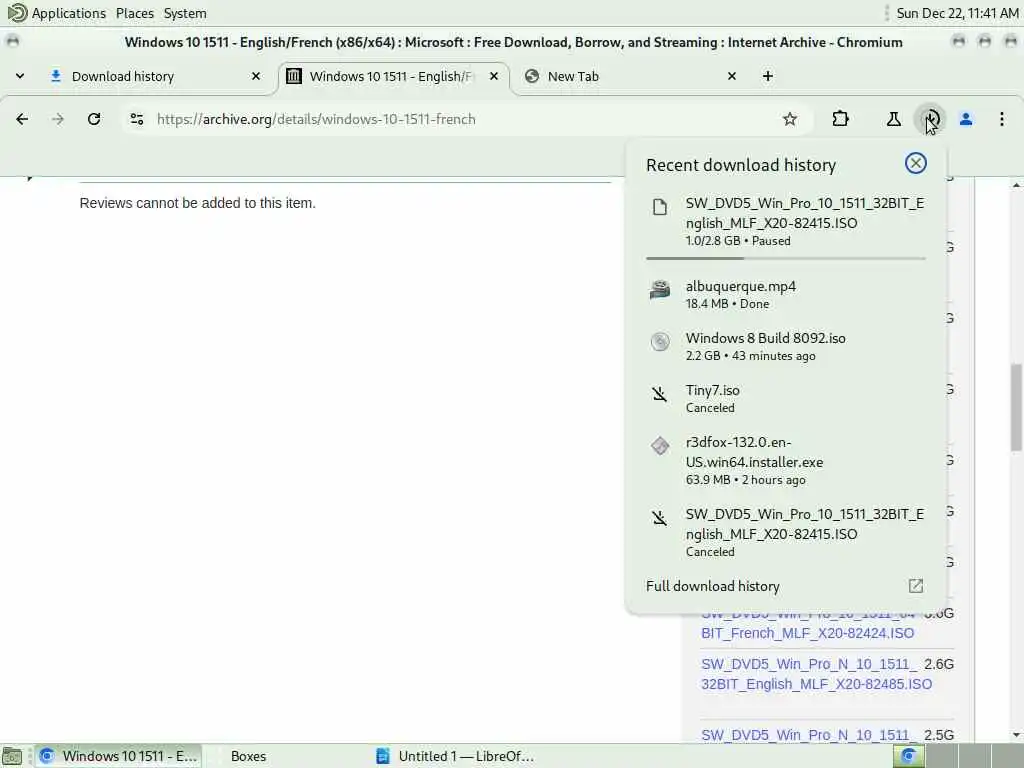Download SW_DVD5_Win_Pro_N 32BIT English X20-82485 ISO
This screenshot has width=1024, height=768.
point(816,674)
